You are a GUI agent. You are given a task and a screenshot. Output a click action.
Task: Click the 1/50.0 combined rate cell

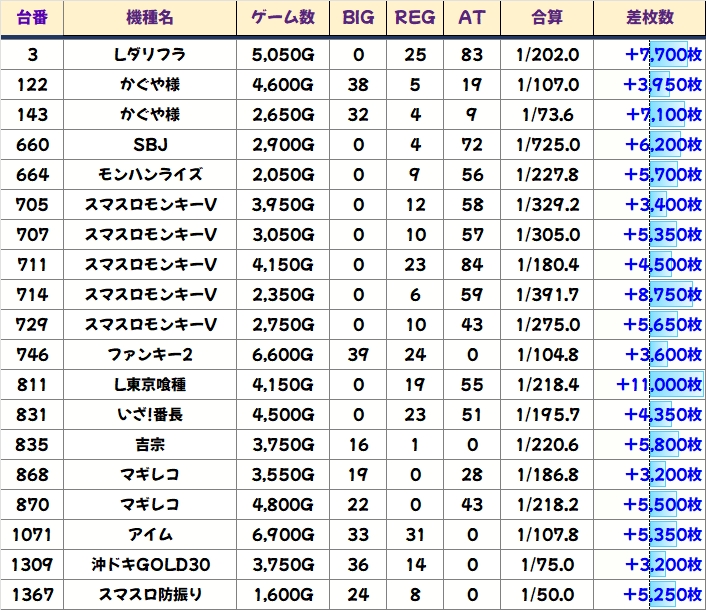(x=547, y=595)
